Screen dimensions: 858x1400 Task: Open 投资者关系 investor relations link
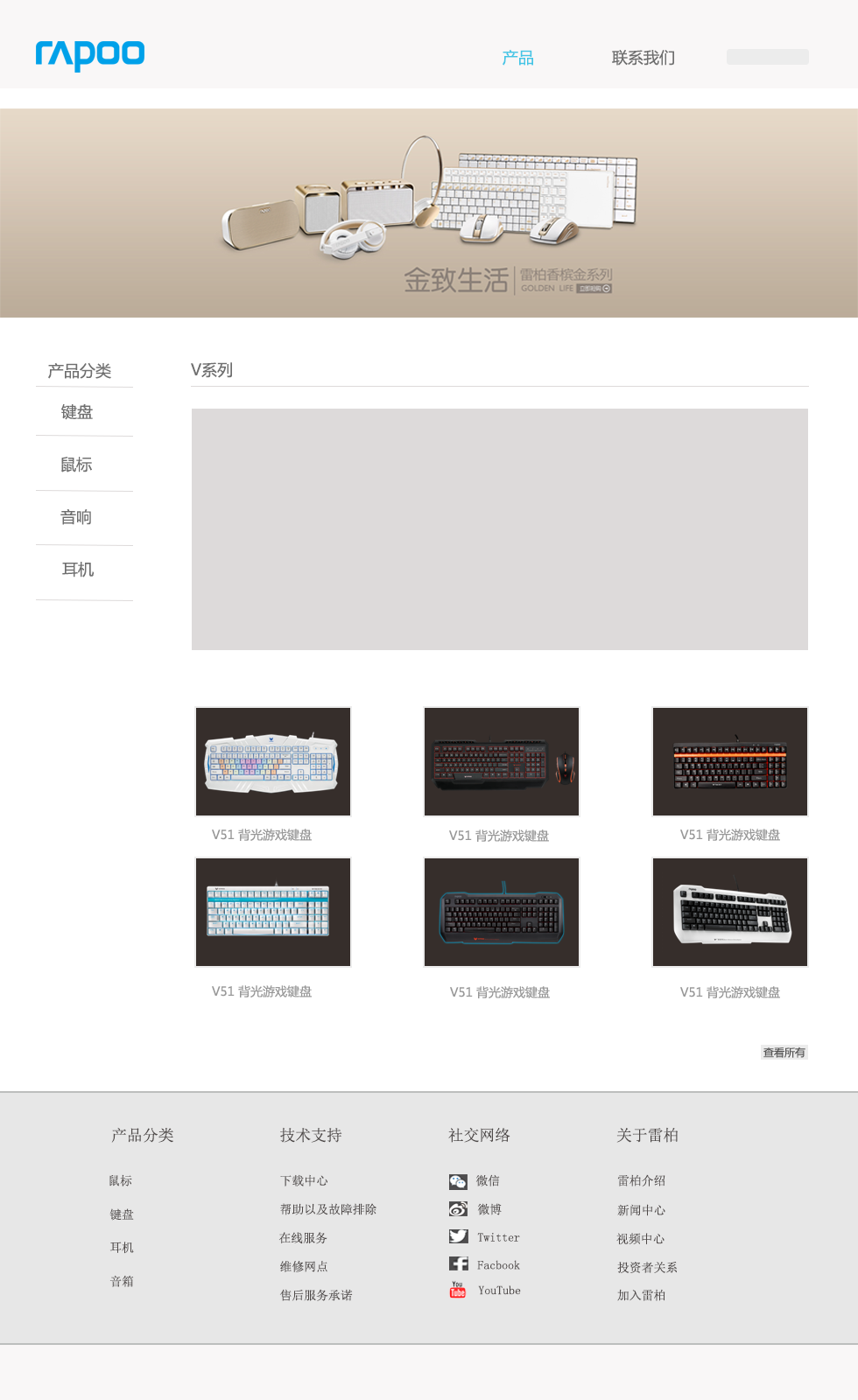pos(648,1267)
